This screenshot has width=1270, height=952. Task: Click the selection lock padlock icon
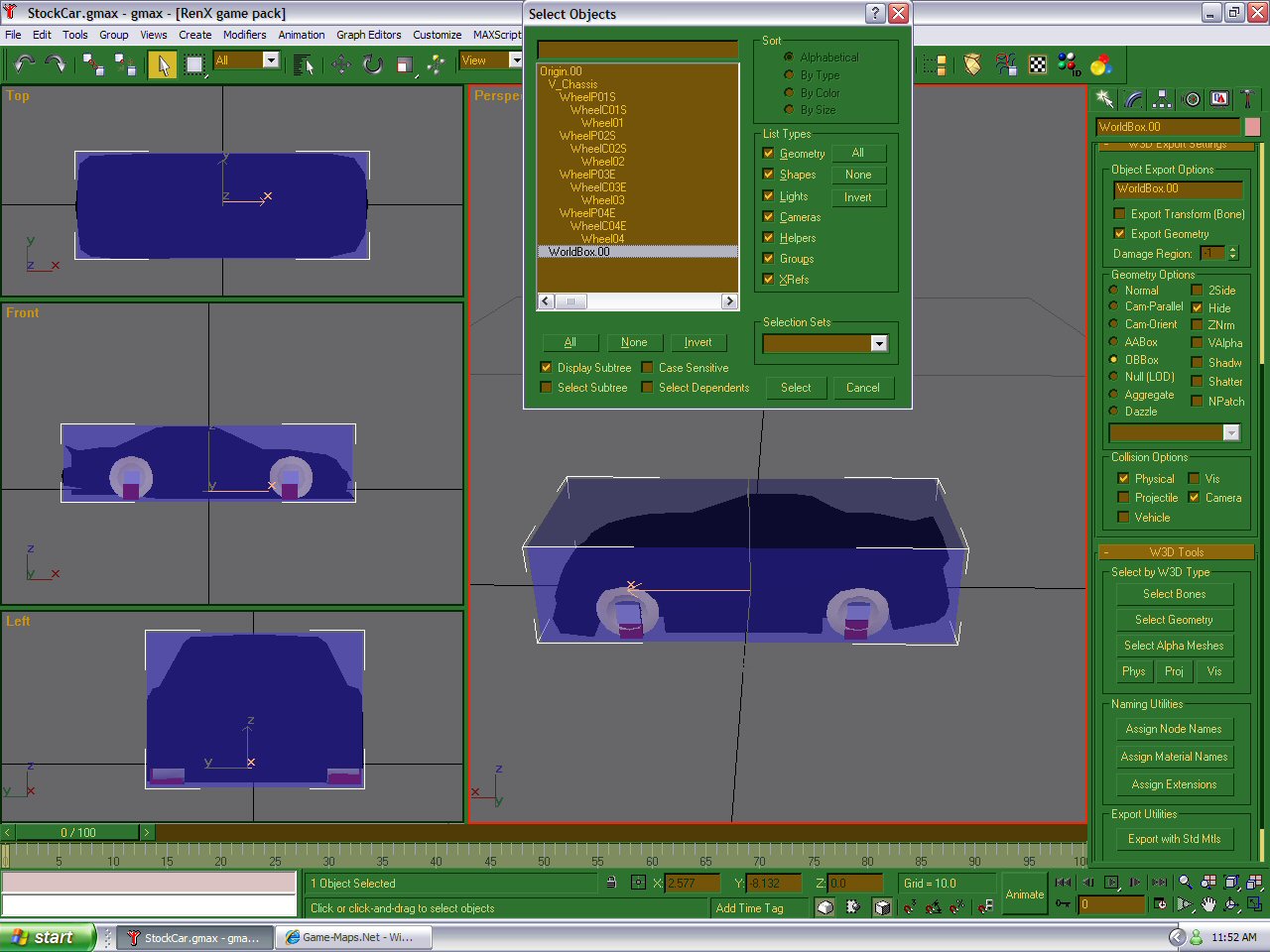611,883
